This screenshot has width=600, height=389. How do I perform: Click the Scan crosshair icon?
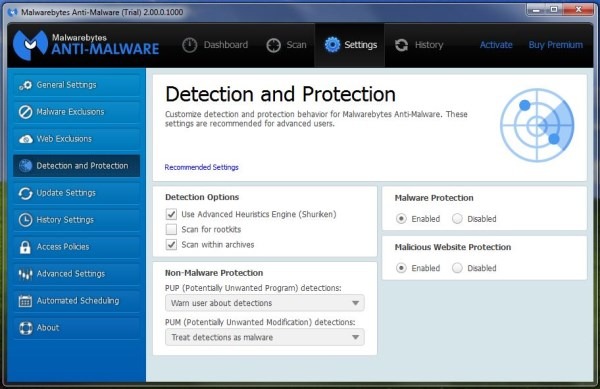coord(274,45)
